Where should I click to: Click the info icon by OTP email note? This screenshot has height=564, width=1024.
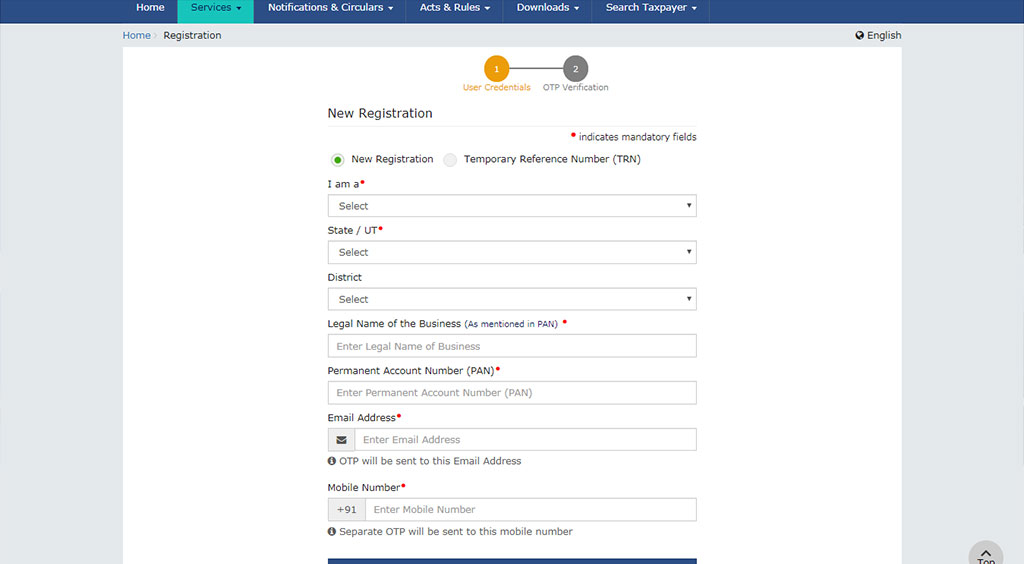coord(332,461)
